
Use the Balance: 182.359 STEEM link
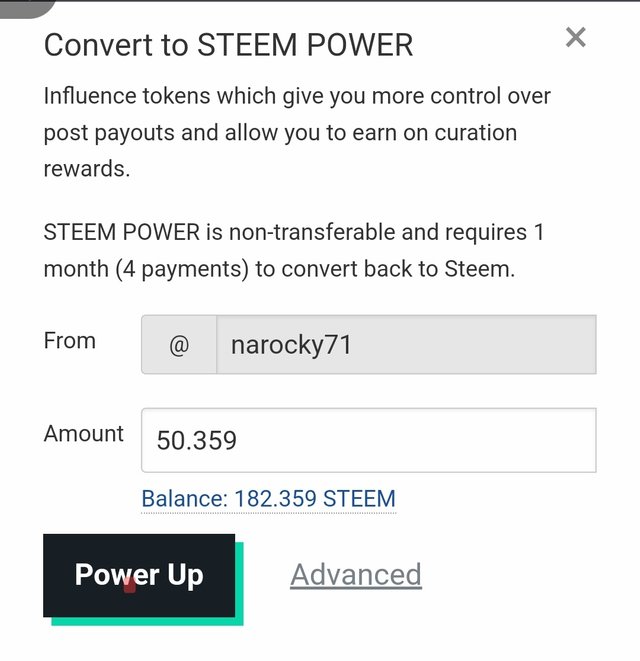click(x=269, y=499)
